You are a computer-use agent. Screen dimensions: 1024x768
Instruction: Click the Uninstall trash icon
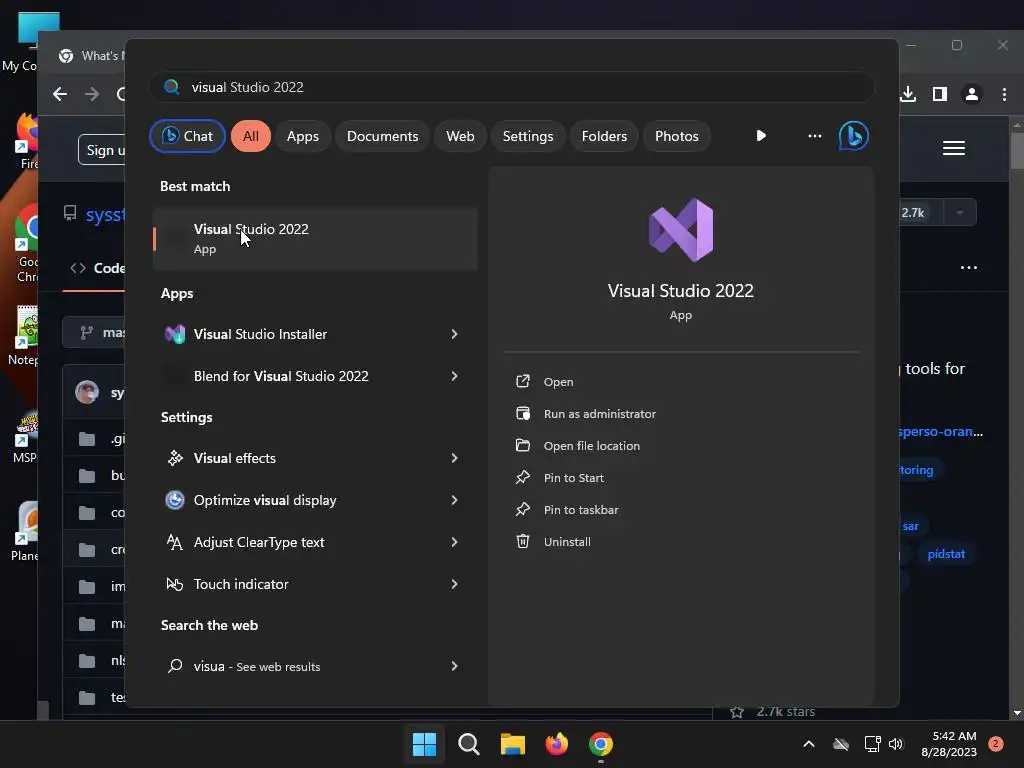(x=522, y=541)
